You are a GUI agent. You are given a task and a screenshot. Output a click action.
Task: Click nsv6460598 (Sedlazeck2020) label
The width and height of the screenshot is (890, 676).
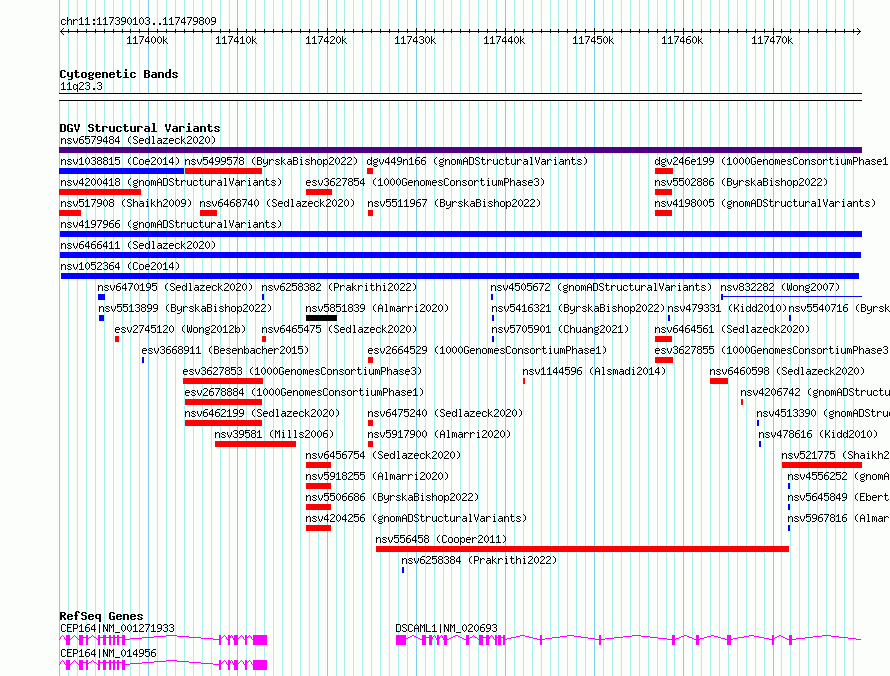tap(787, 371)
